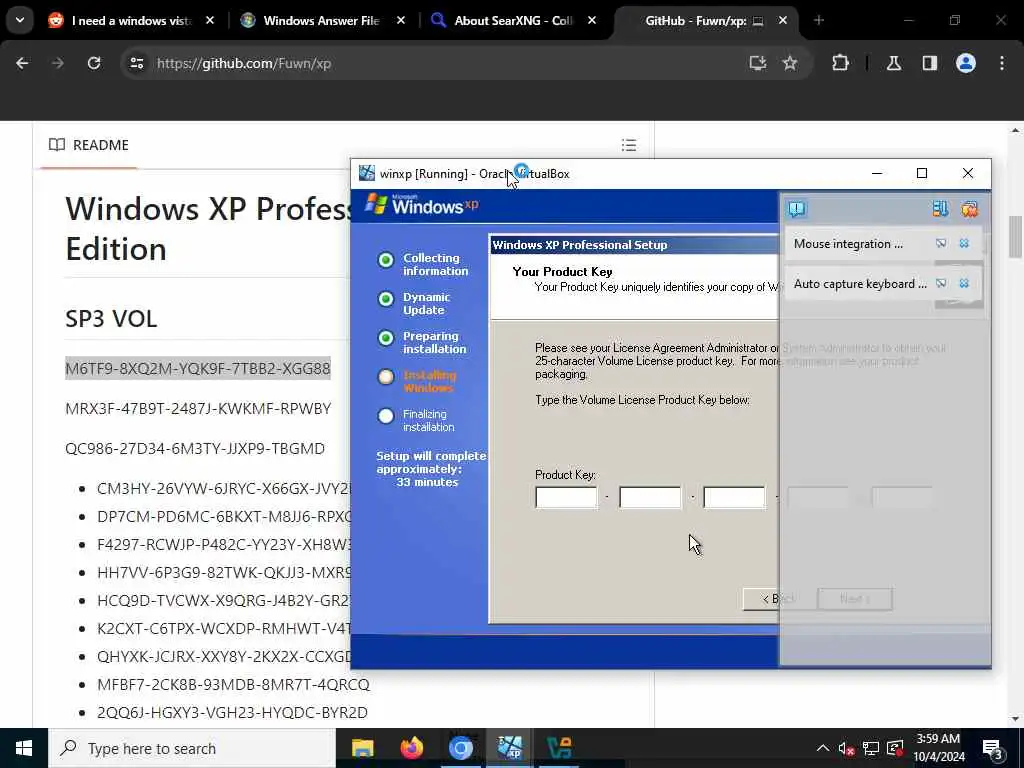Close the 'Windows Answer File' tab
This screenshot has height=768, width=1024.
[x=401, y=21]
